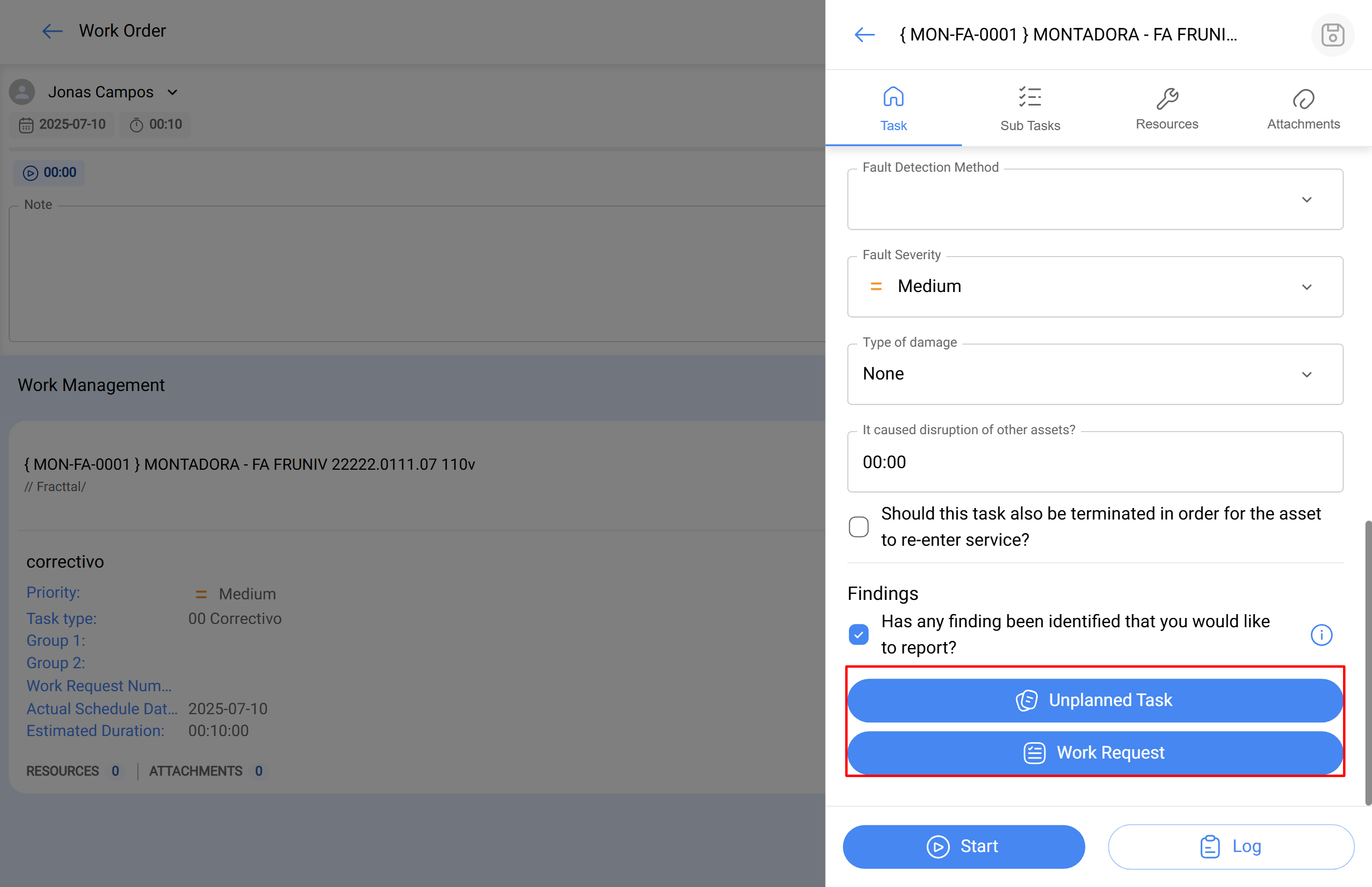Uncheck the finding identified checkbox
This screenshot has width=1372, height=887.
[858, 634]
